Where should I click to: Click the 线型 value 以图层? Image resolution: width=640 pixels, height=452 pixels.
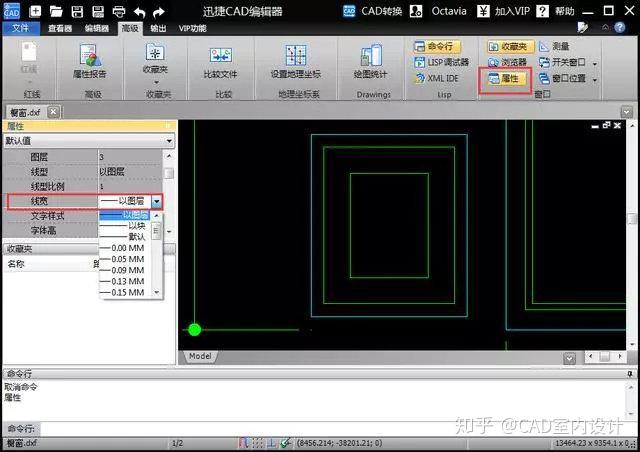[112, 171]
